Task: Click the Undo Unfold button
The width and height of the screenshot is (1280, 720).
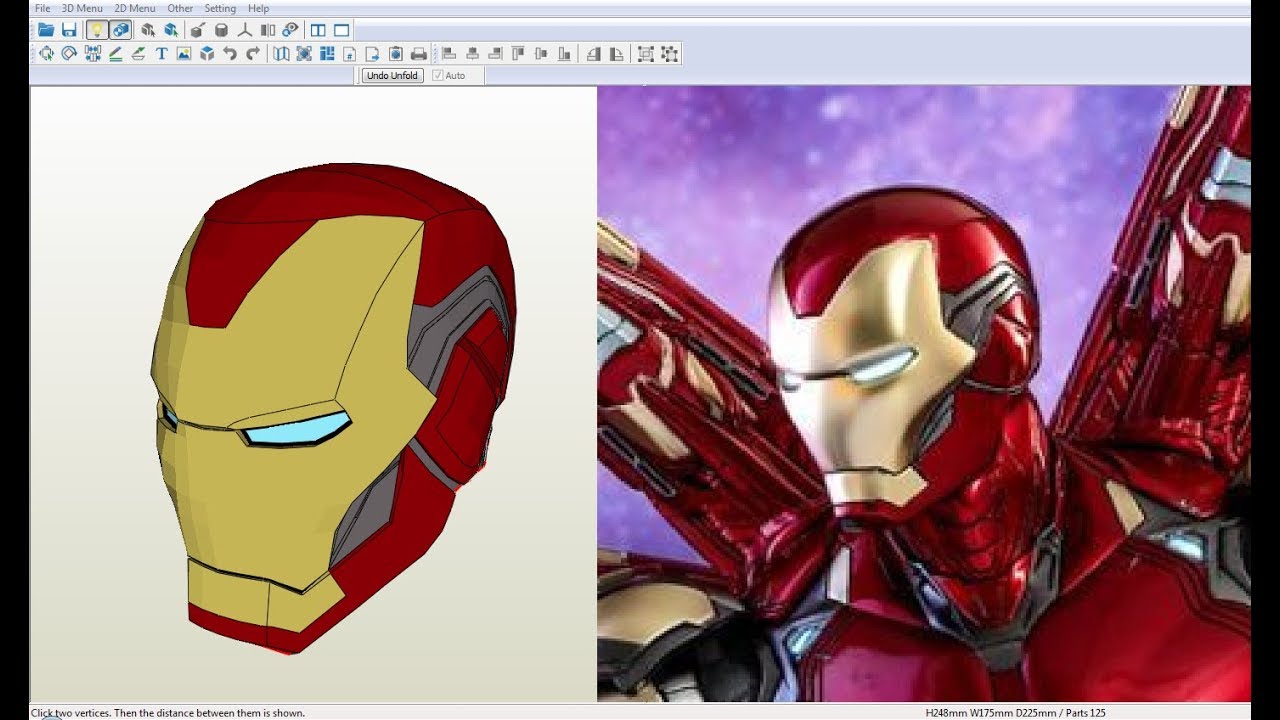Action: pos(392,75)
